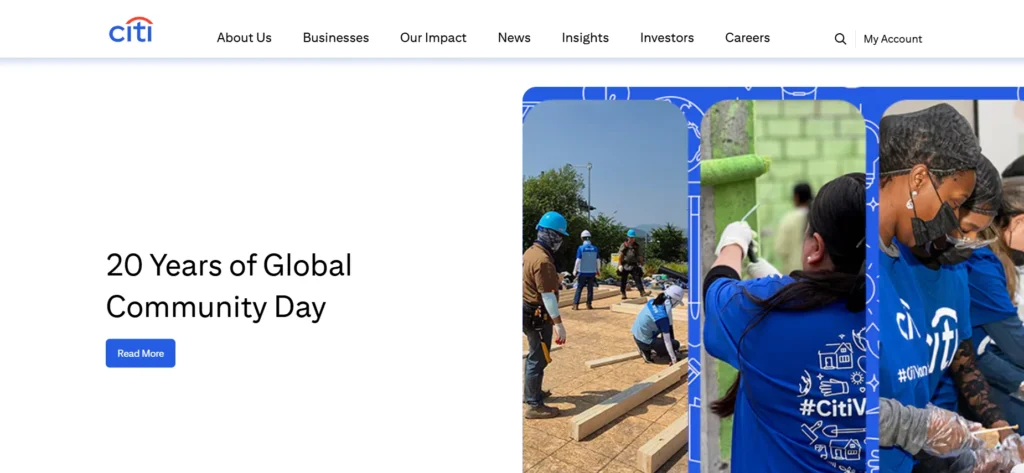
Task: Click the #CitiV hashtag on blue shirt
Action: tap(833, 408)
